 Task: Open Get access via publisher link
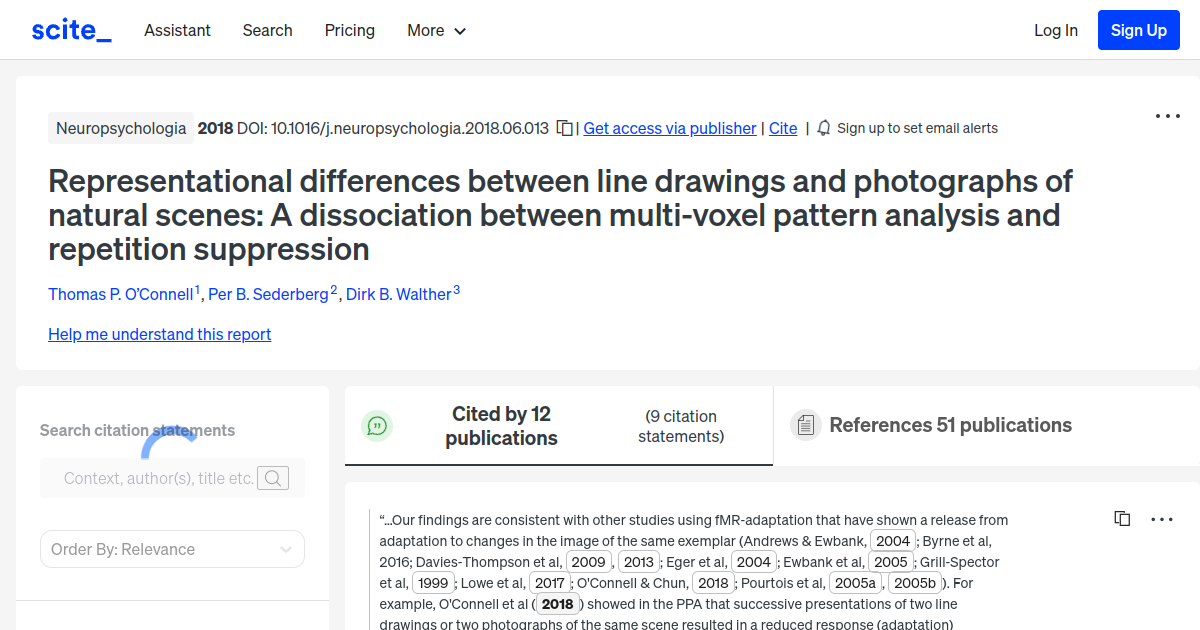pyautogui.click(x=669, y=128)
